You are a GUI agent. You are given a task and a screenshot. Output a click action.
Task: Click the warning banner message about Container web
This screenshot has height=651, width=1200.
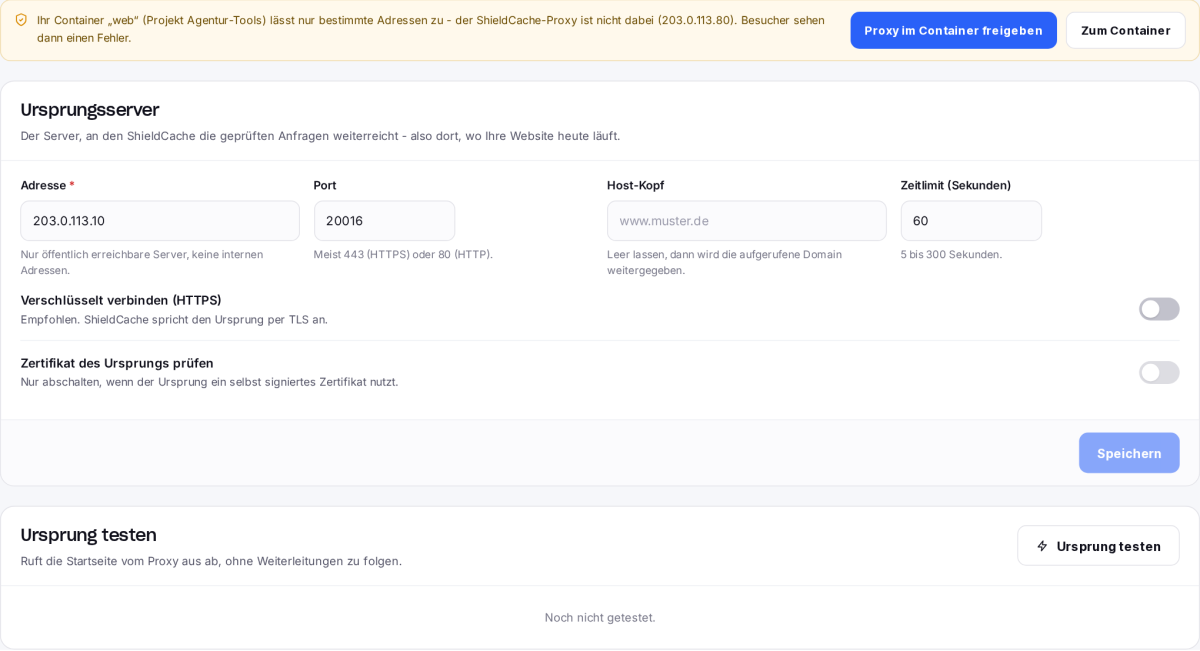(431, 29)
